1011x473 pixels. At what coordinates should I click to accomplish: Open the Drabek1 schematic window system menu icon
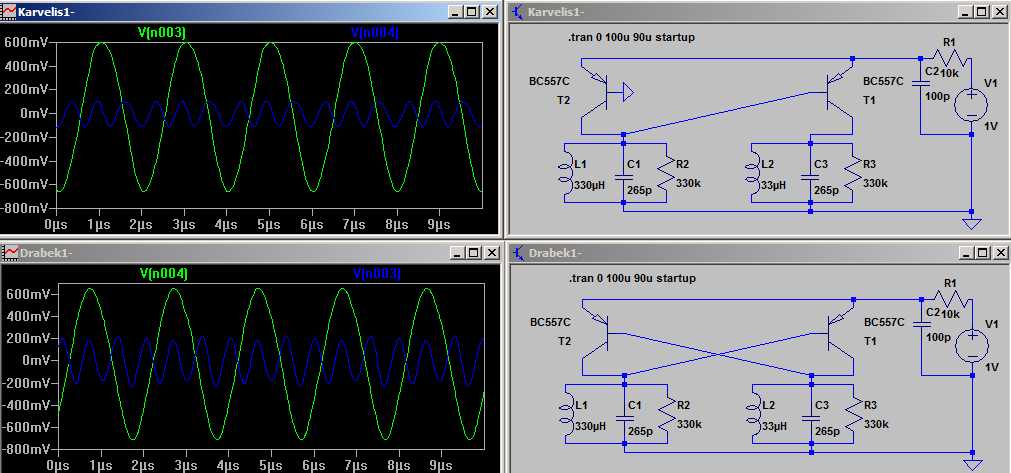pyautogui.click(x=517, y=252)
